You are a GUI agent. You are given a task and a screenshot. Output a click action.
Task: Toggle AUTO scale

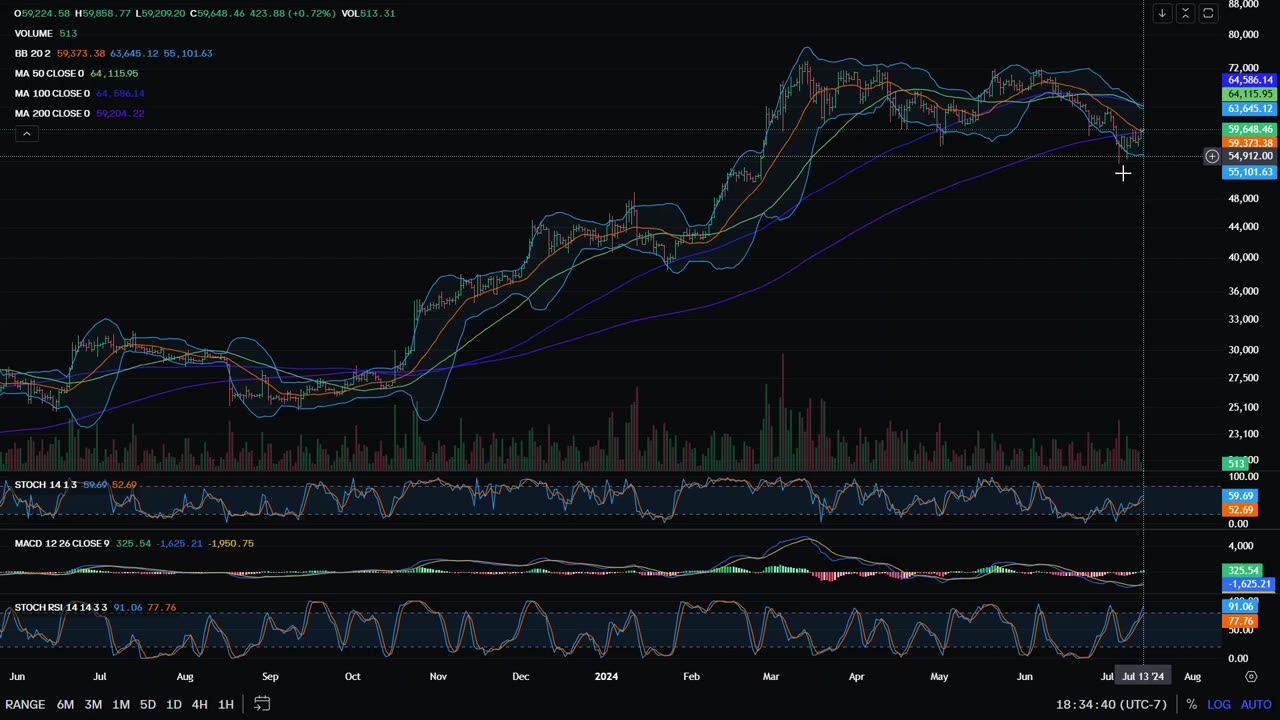(x=1256, y=705)
